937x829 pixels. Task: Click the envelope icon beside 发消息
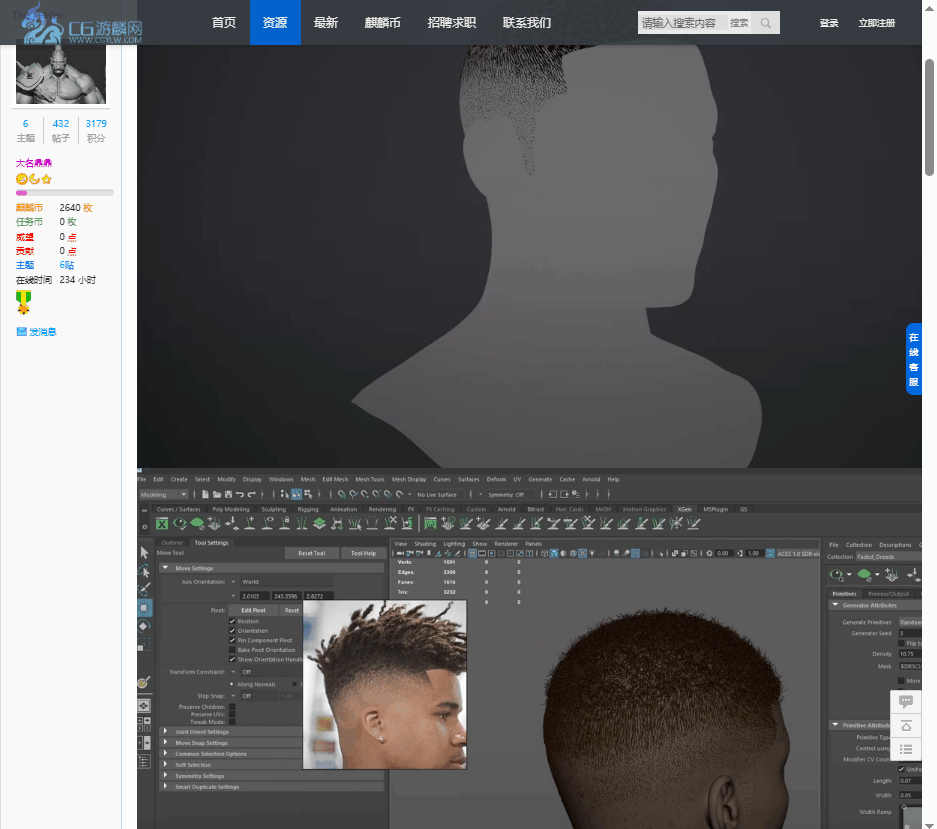(x=21, y=331)
